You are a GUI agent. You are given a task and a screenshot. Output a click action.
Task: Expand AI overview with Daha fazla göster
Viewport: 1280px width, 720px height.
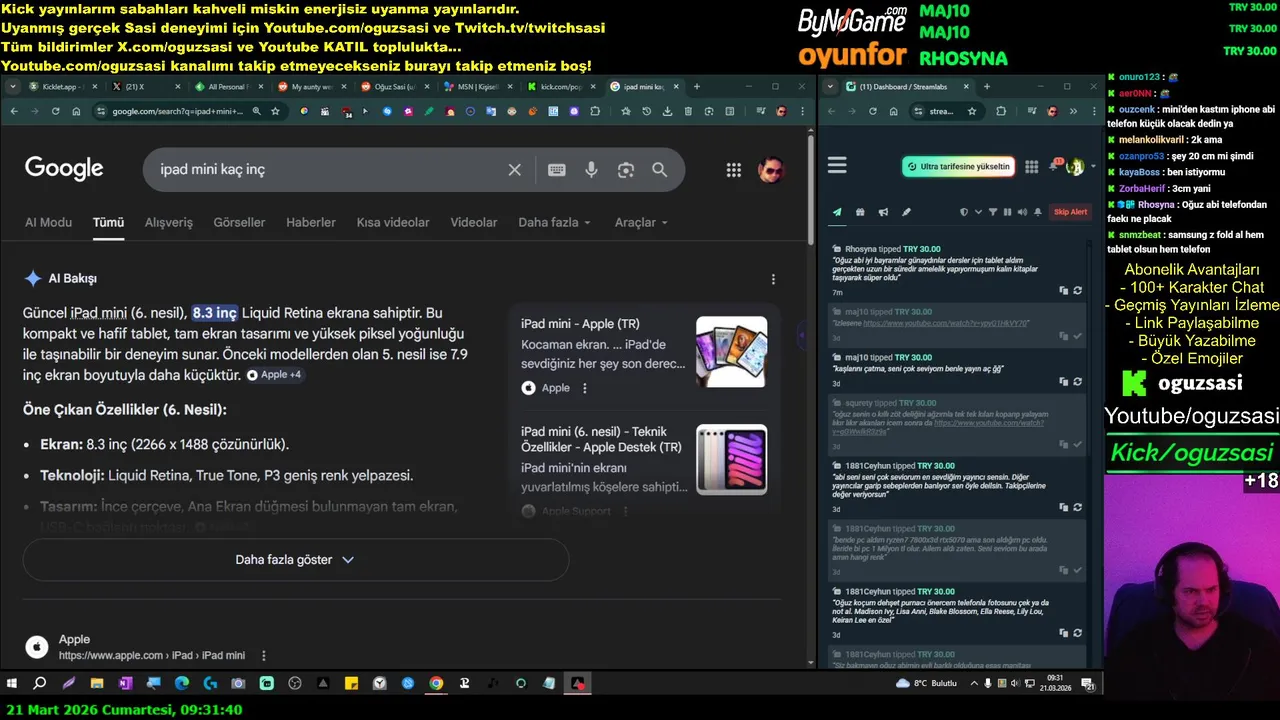click(295, 560)
